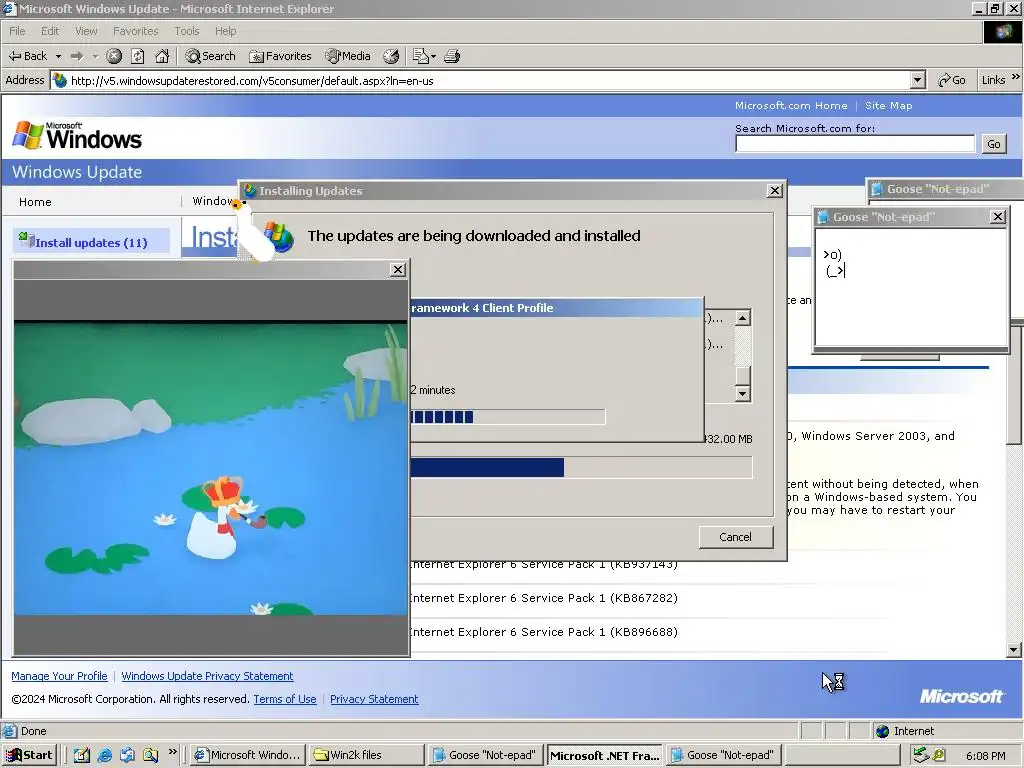This screenshot has width=1024, height=768.
Task: Open the View menu
Action: pyautogui.click(x=86, y=31)
